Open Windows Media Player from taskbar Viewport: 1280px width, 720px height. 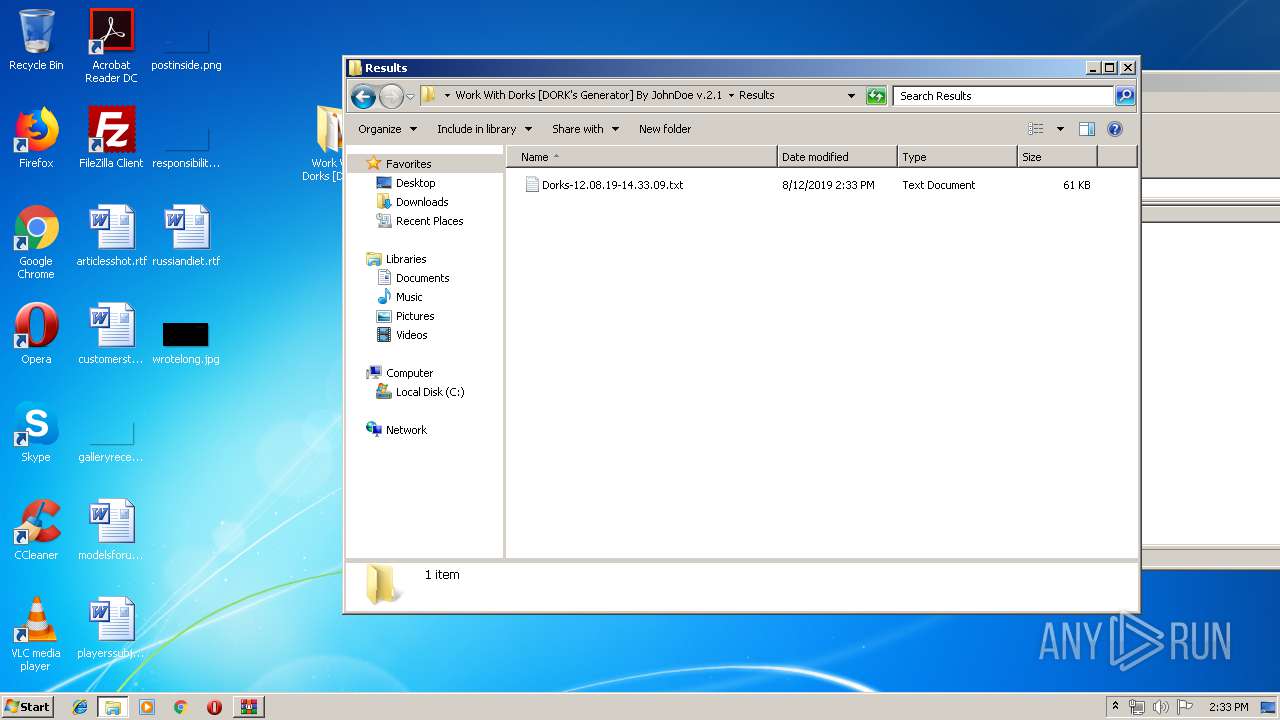click(147, 707)
